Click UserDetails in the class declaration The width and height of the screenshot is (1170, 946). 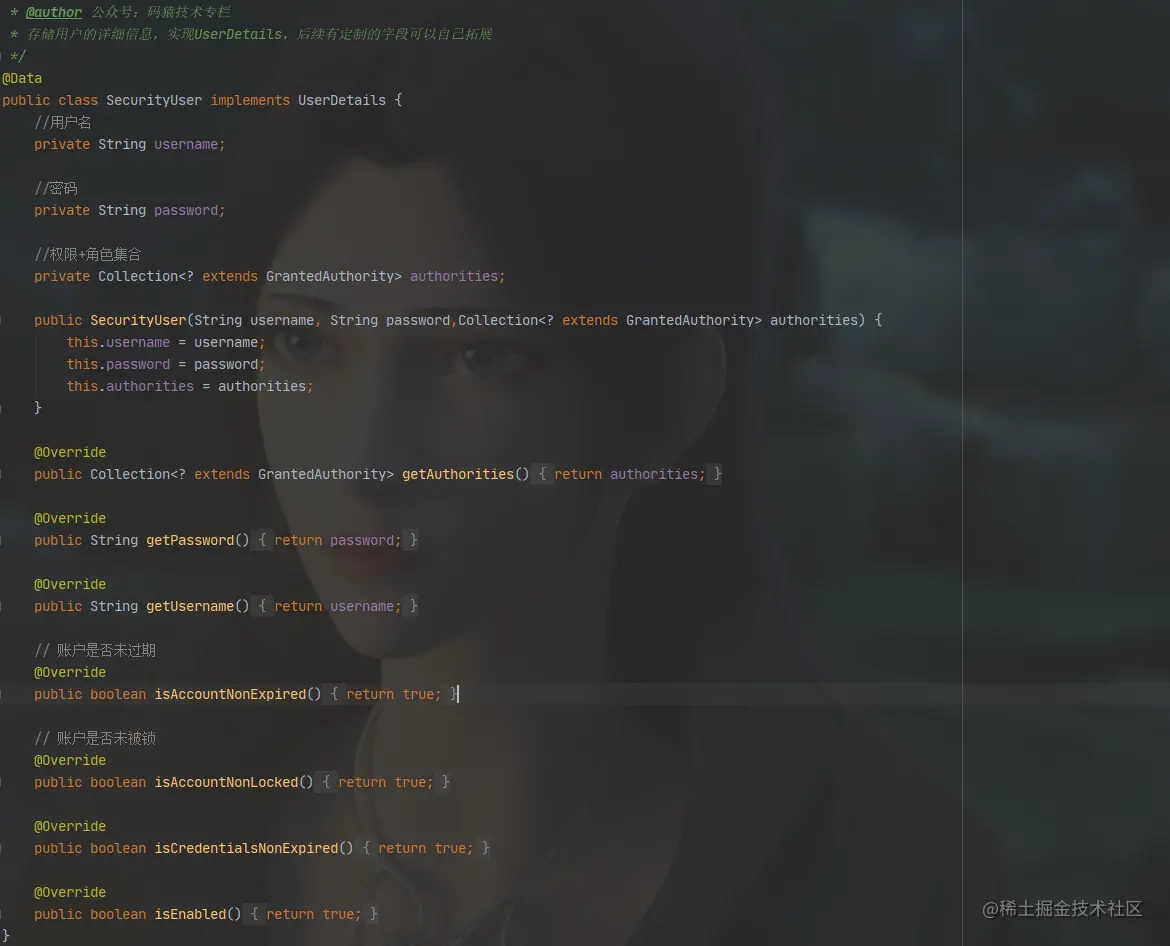click(342, 100)
